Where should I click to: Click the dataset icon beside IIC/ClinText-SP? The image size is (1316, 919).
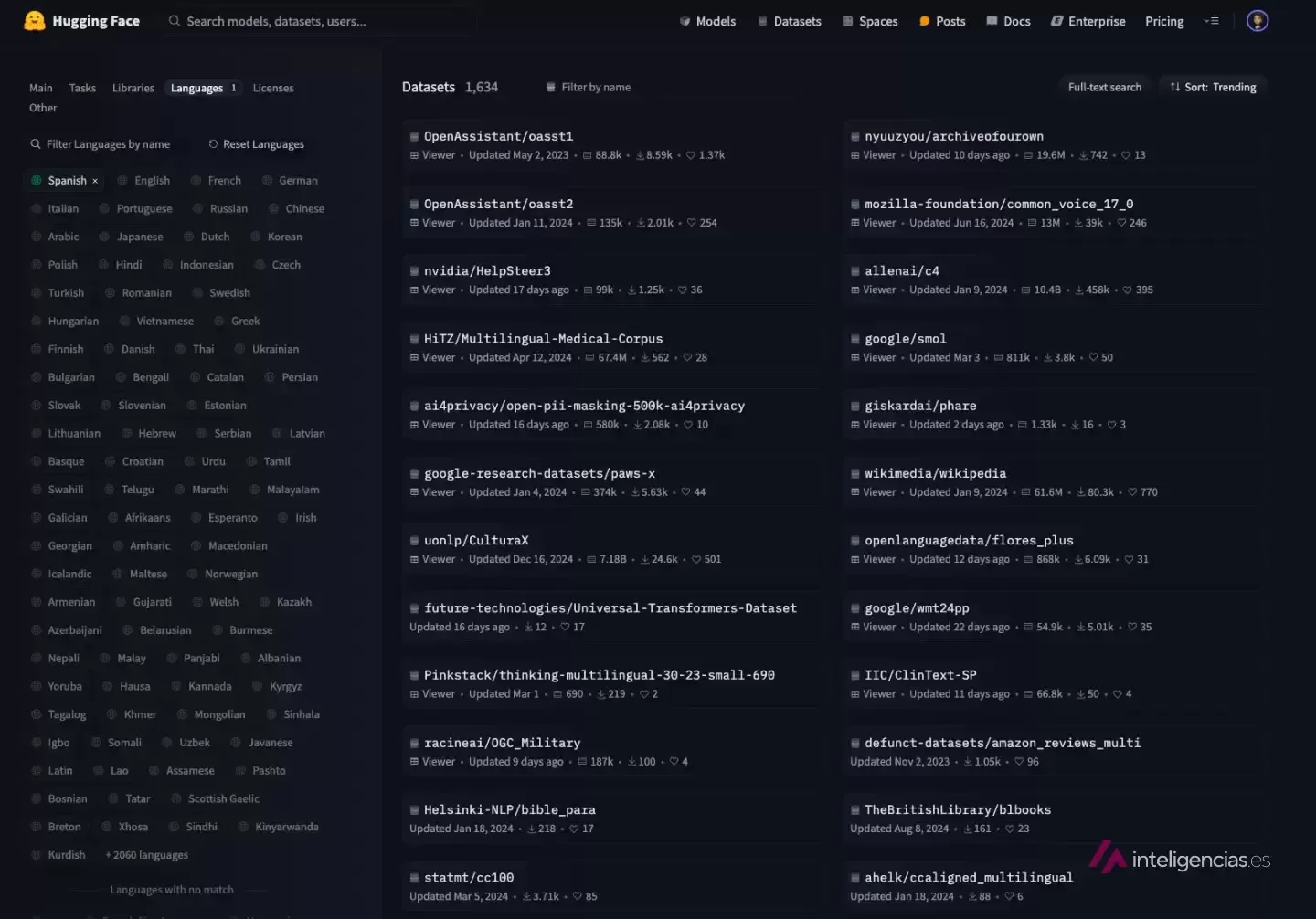pos(855,676)
